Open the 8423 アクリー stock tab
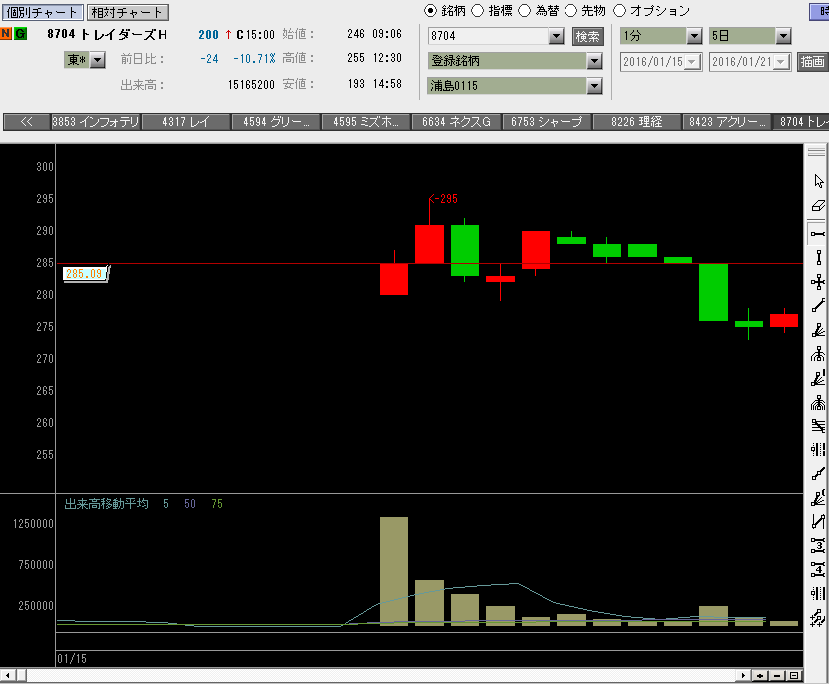Screen dimensions: 829x684 click(x=727, y=122)
